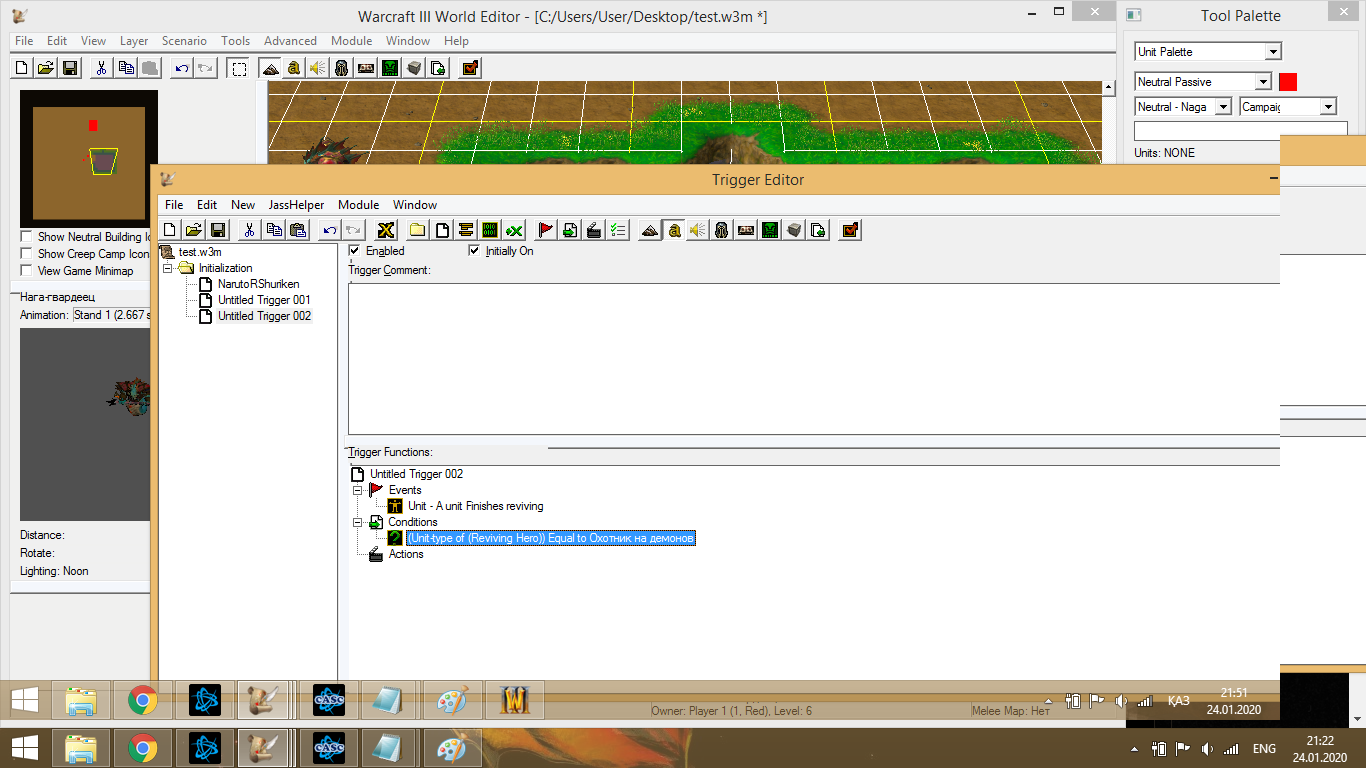This screenshot has width=1366, height=768.
Task: Click the Tool Palette search field
Action: point(1241,131)
